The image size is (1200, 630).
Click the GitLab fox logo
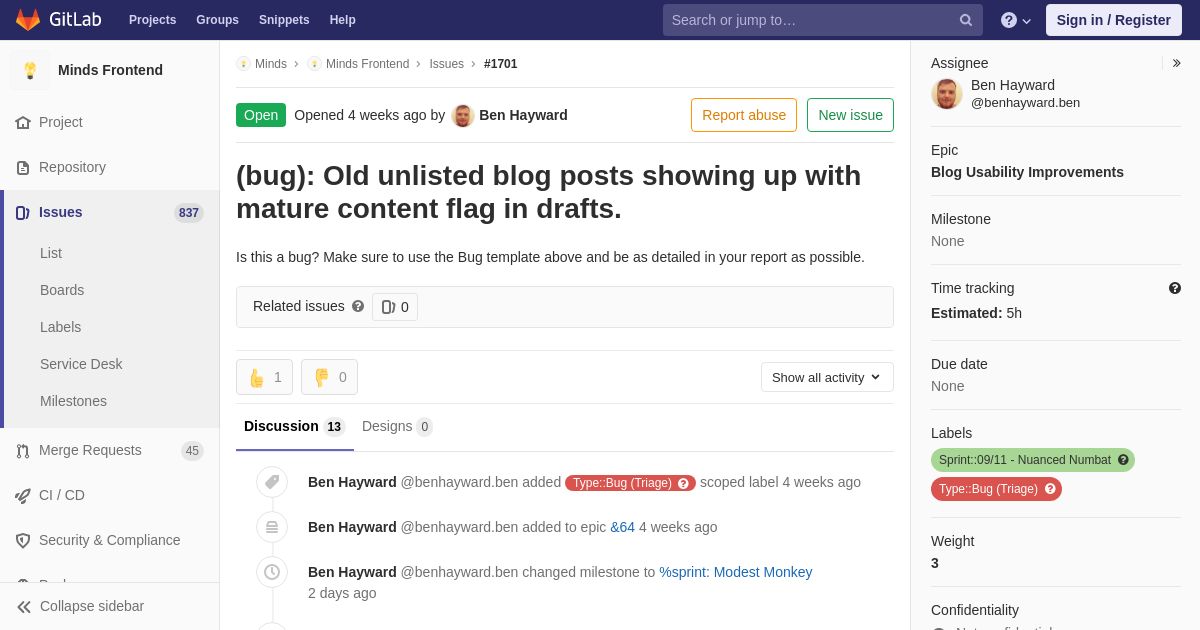click(28, 20)
